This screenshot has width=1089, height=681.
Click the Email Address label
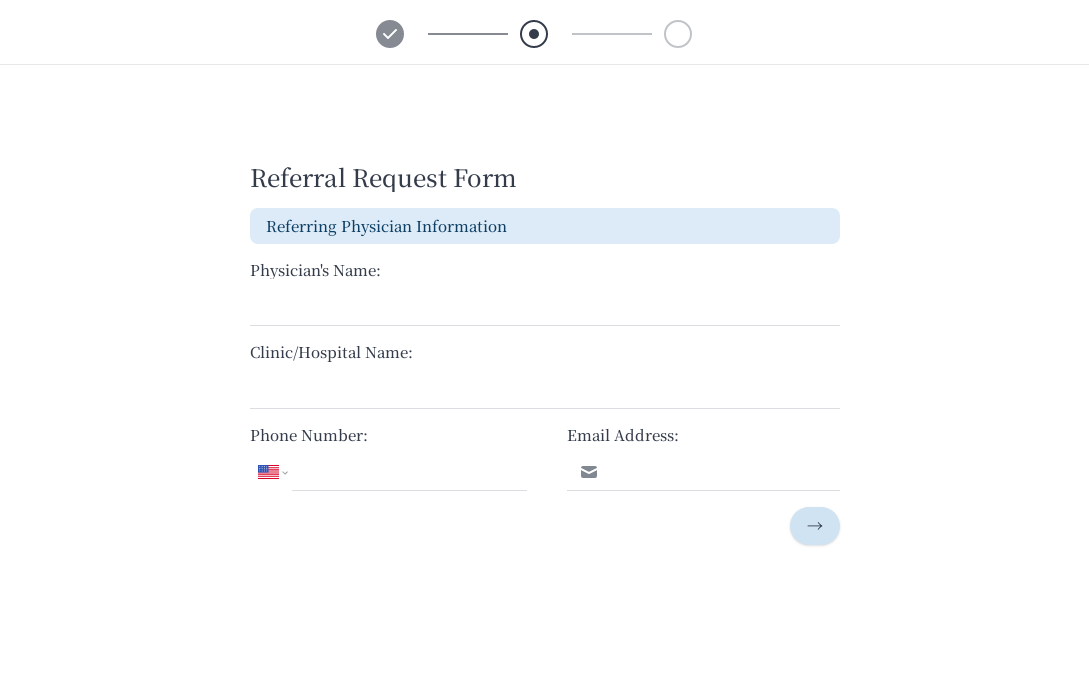[622, 436]
